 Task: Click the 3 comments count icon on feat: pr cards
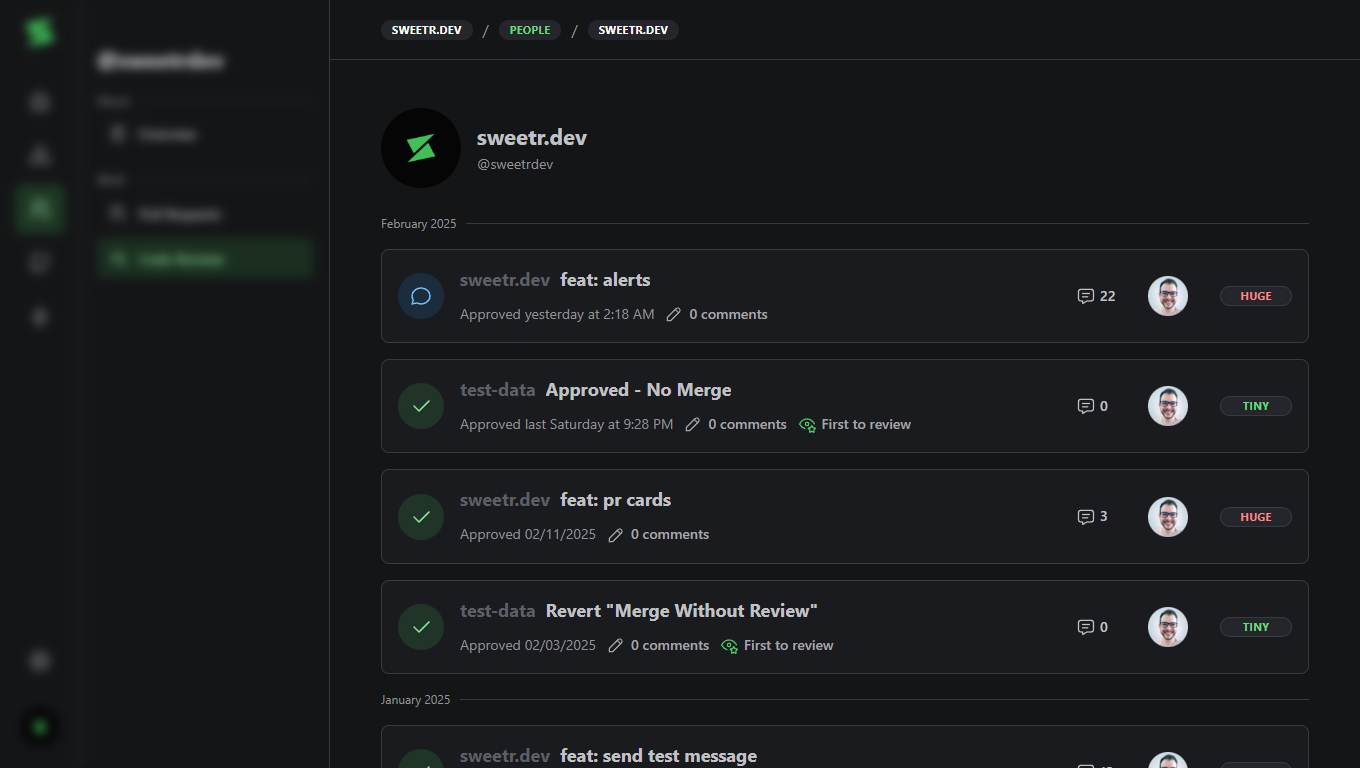(1086, 517)
